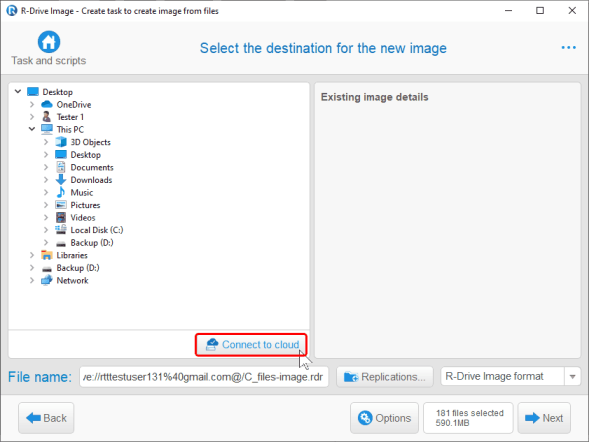This screenshot has width=589, height=442.
Task: Click the Network icon
Action: [47, 280]
